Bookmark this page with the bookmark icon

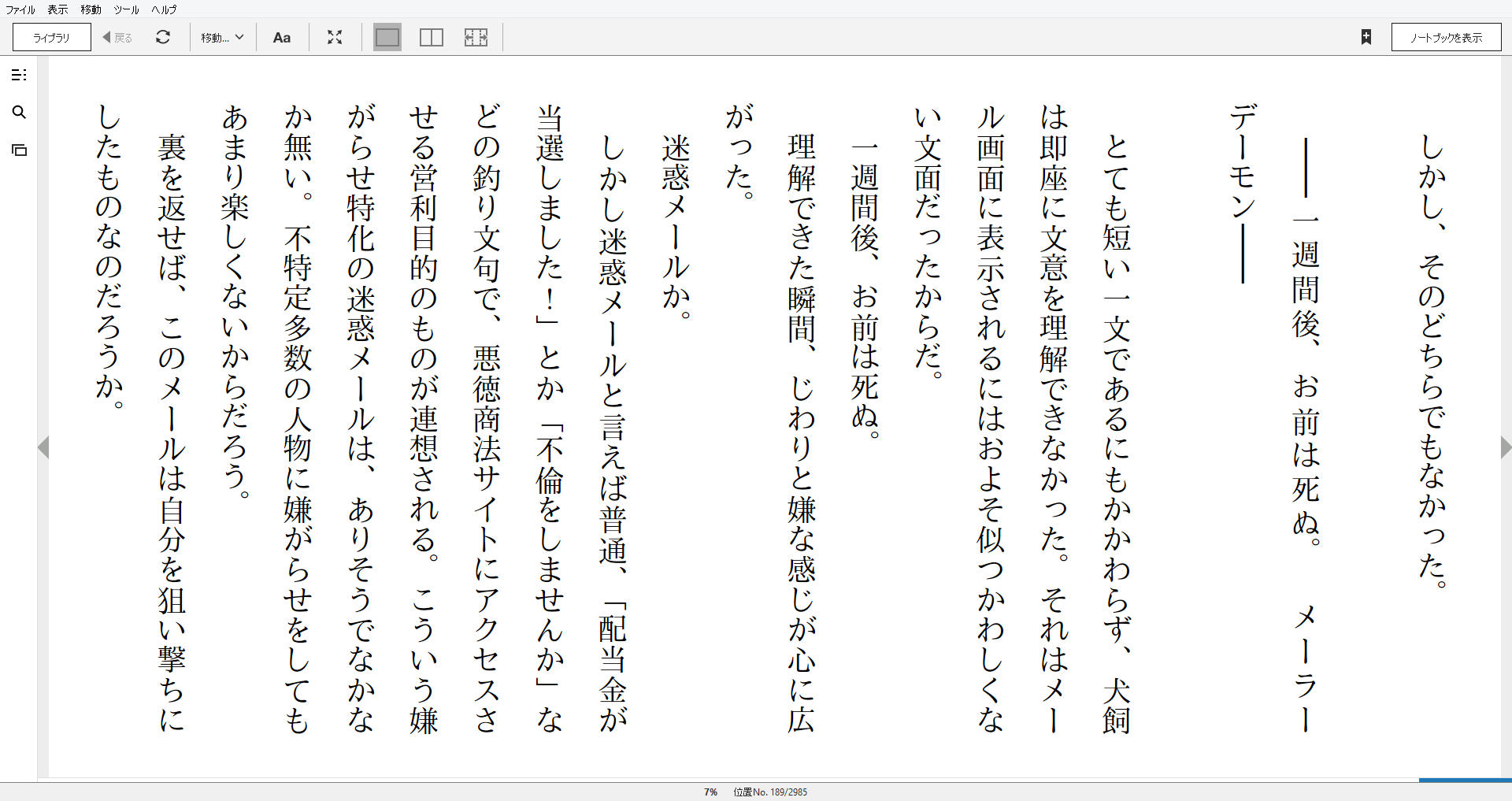tap(1366, 37)
